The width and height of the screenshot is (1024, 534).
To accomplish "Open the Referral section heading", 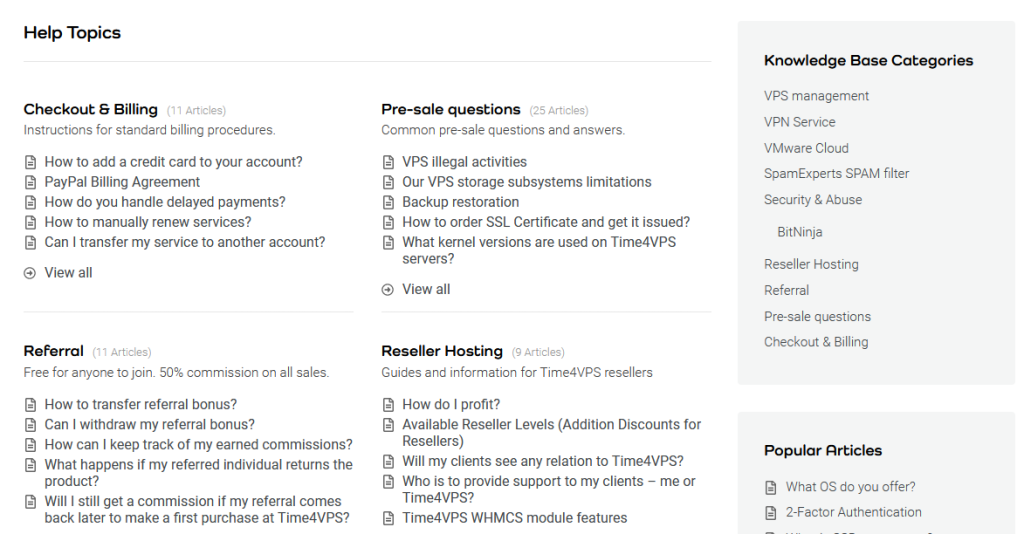I will point(54,351).
